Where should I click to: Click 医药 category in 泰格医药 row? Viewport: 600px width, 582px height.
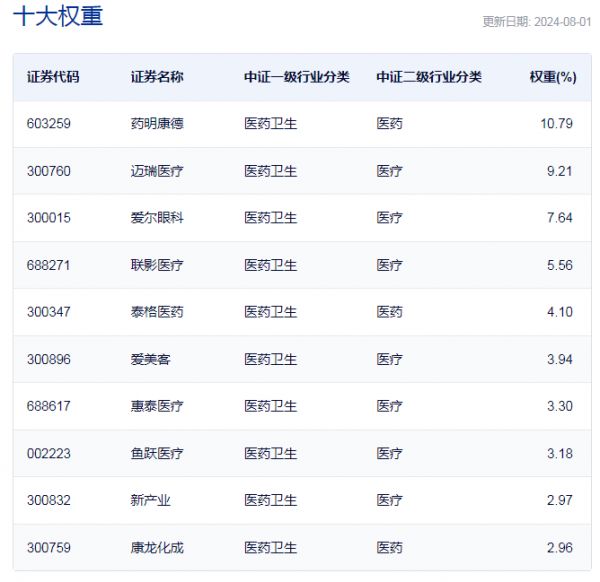click(x=389, y=312)
